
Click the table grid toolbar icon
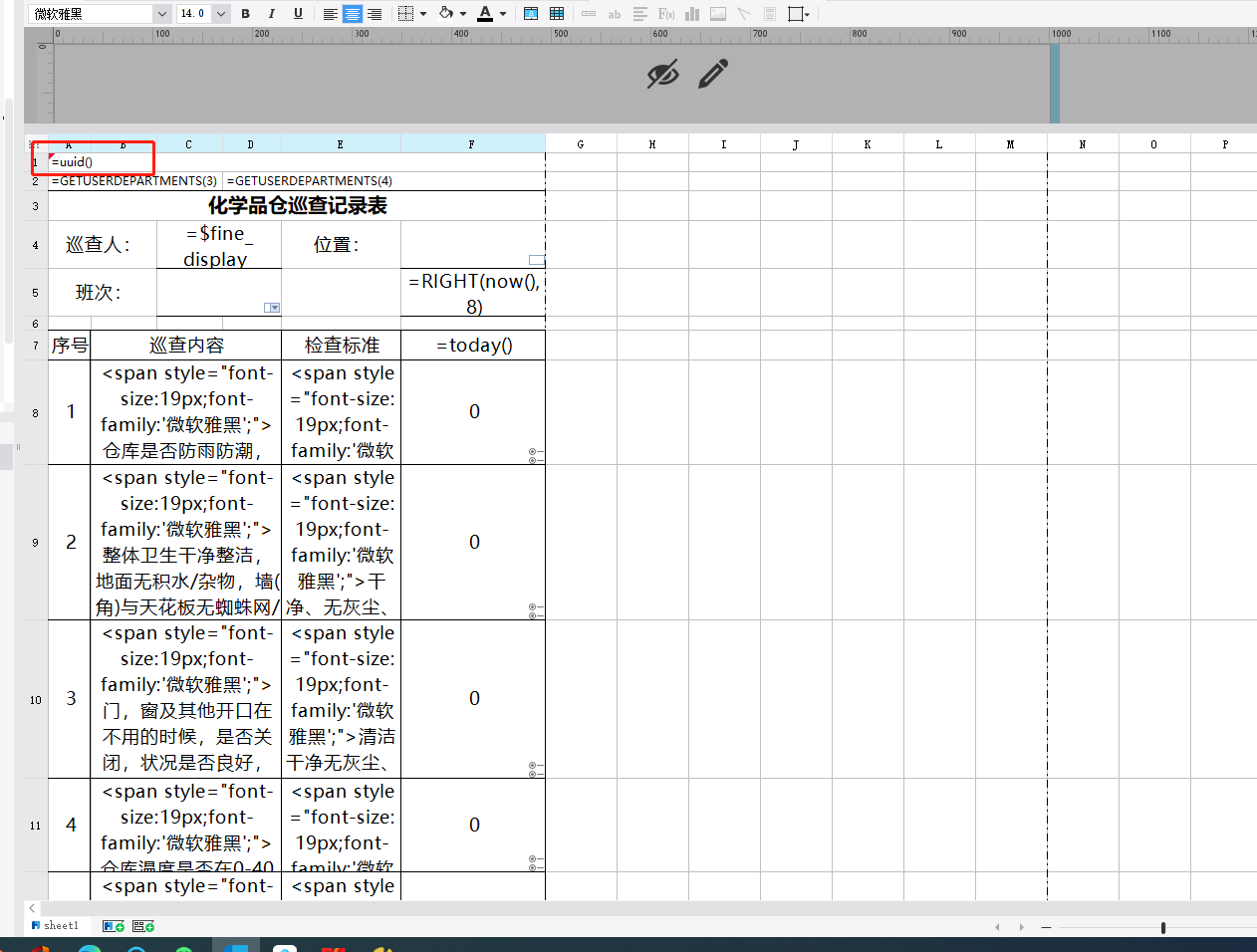pos(557,14)
